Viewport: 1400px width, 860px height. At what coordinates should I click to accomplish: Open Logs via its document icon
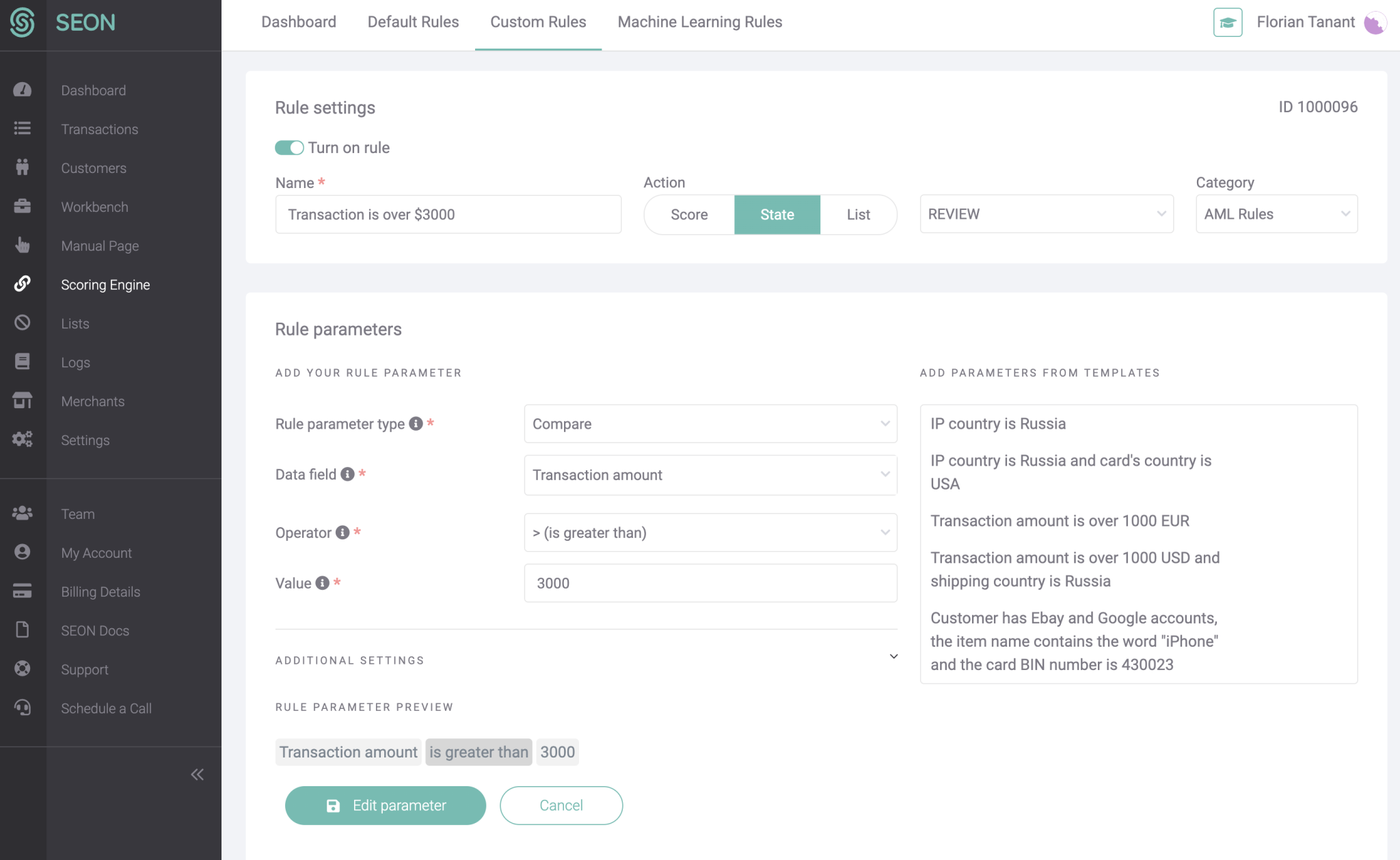coord(23,361)
